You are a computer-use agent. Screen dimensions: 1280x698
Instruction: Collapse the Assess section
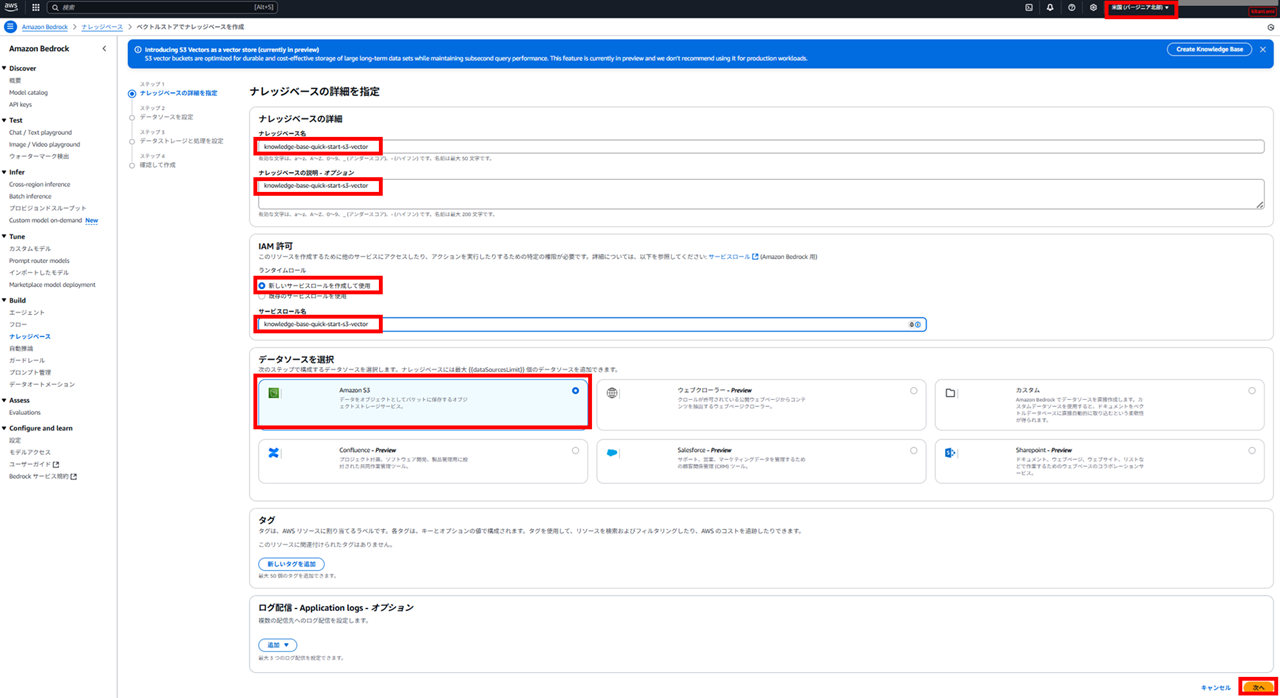pyautogui.click(x=4, y=400)
